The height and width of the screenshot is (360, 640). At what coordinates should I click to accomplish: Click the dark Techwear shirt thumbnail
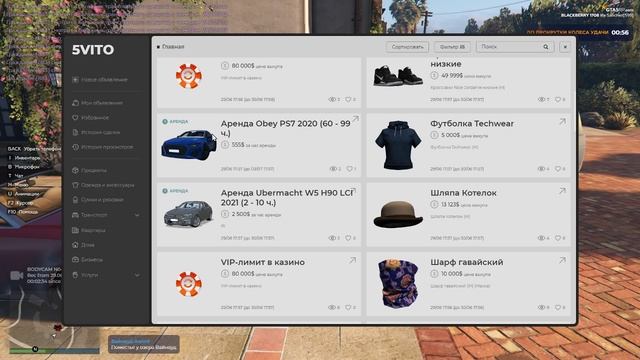click(398, 145)
